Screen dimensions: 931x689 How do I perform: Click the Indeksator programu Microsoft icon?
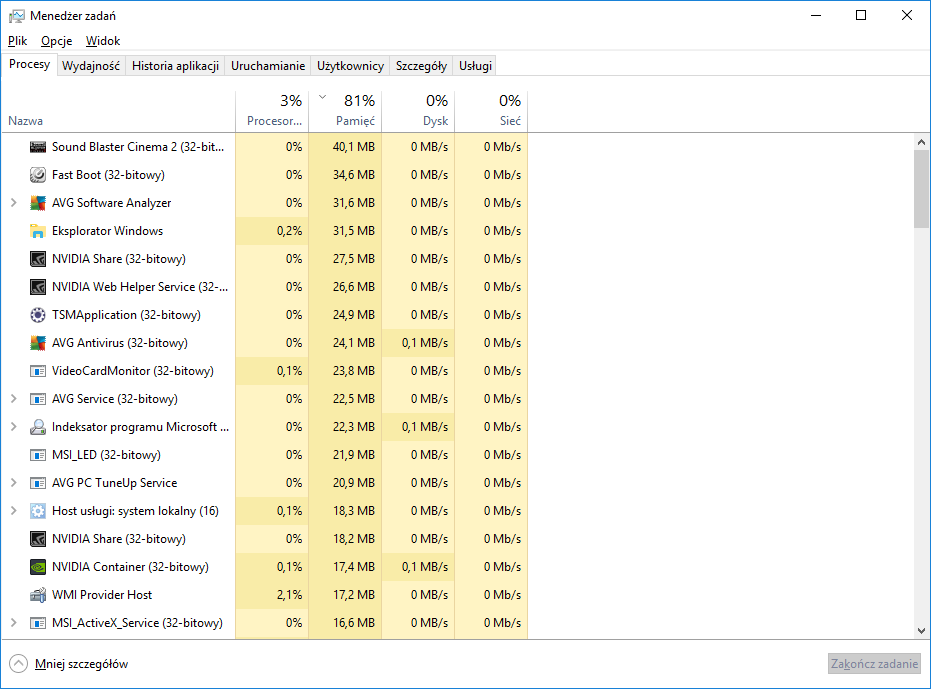coord(38,426)
